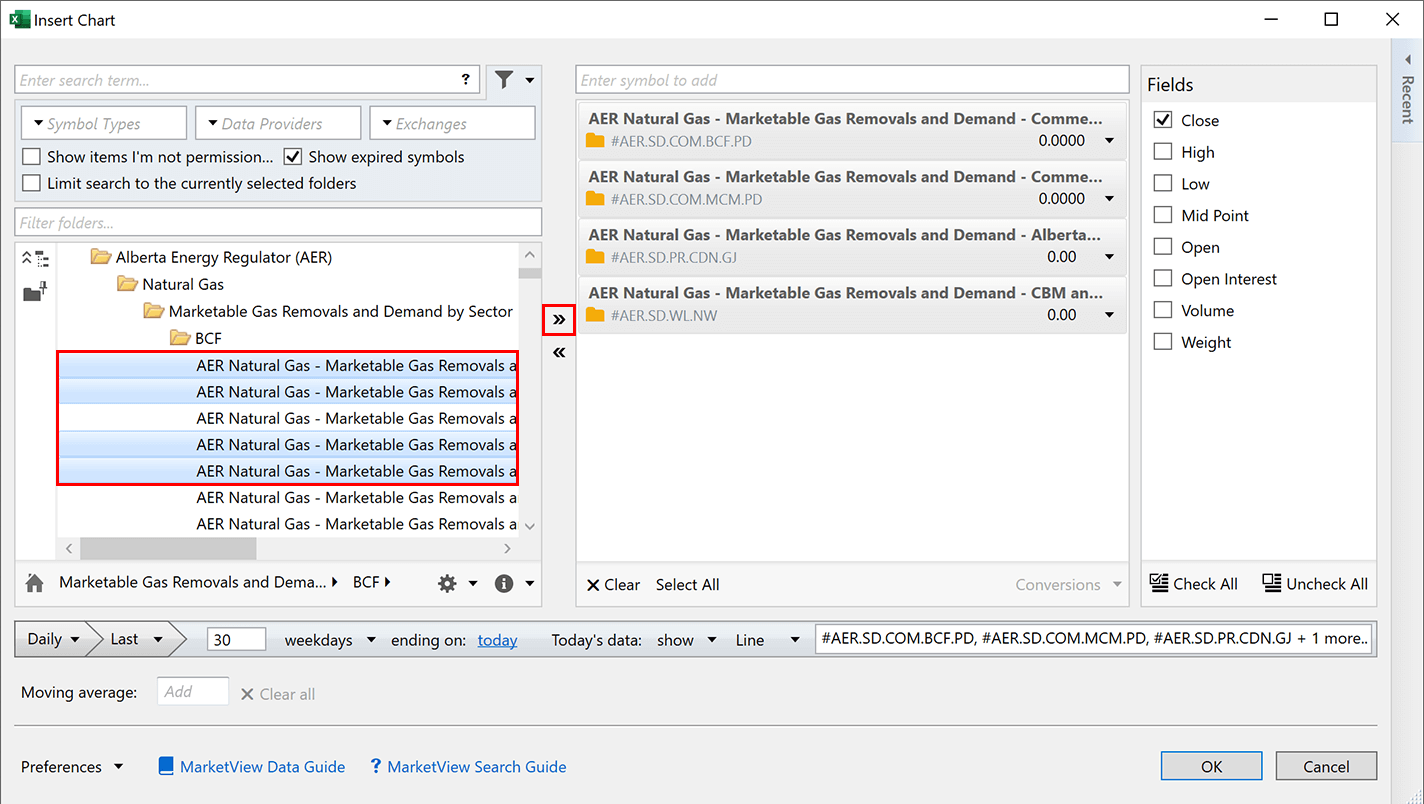Check the Weight field
The height and width of the screenshot is (804, 1424).
pos(1163,342)
